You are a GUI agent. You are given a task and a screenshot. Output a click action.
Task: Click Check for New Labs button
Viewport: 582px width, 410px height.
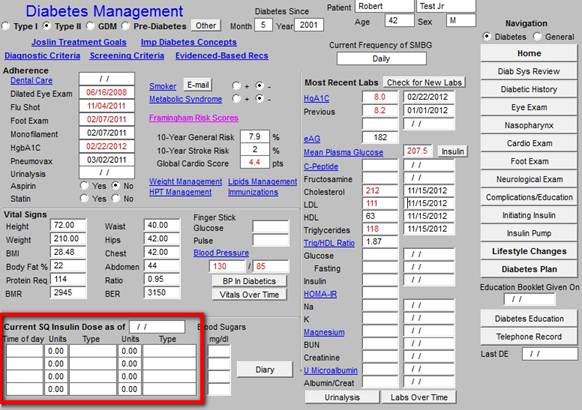pyautogui.click(x=424, y=82)
